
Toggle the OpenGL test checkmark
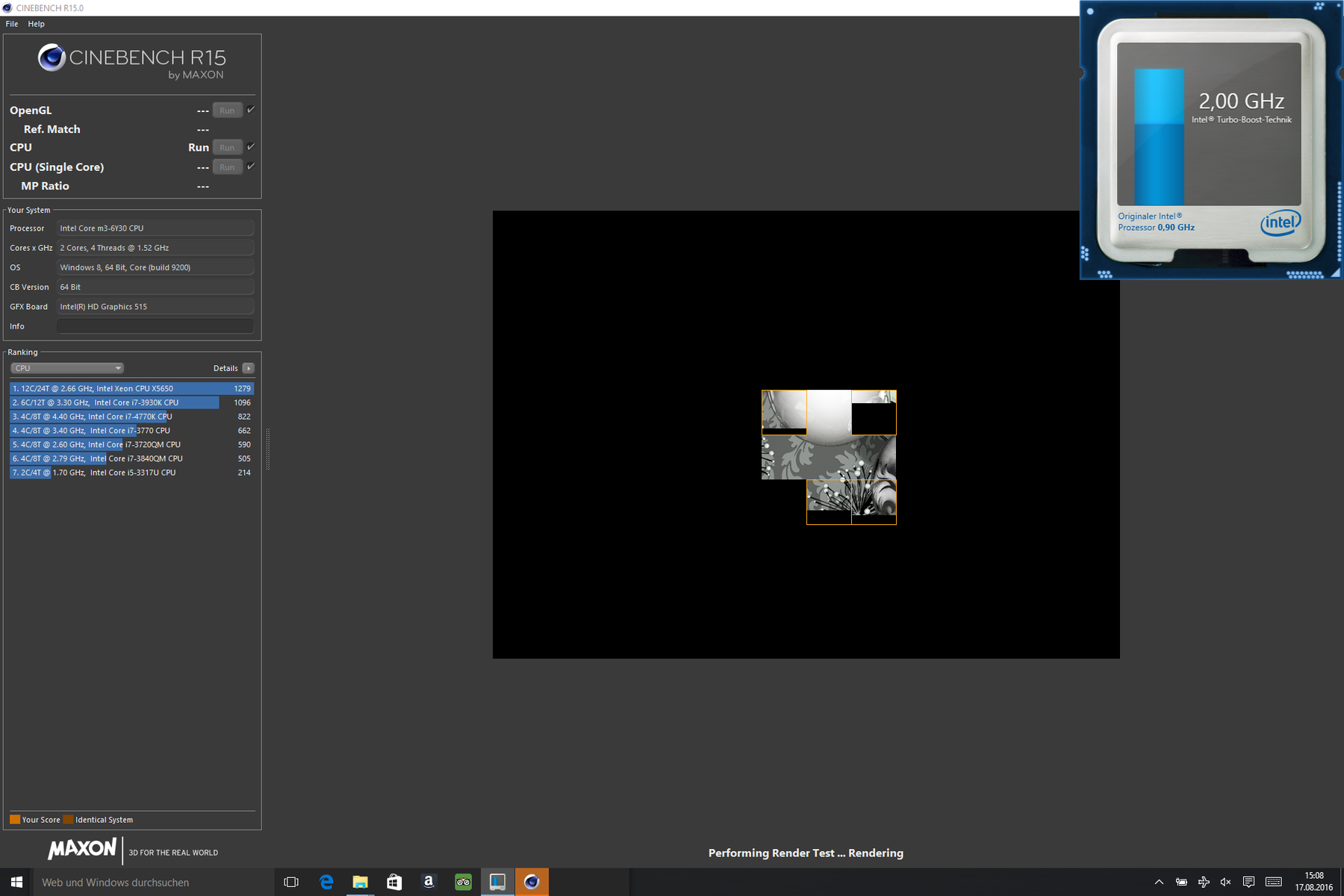[251, 110]
